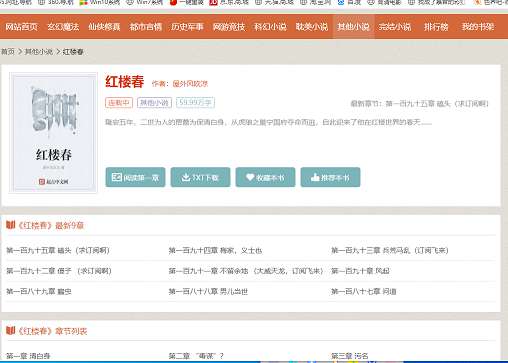Click the 其他小说 category tag under the title
Screen dimensions: 508x363
(x=154, y=103)
